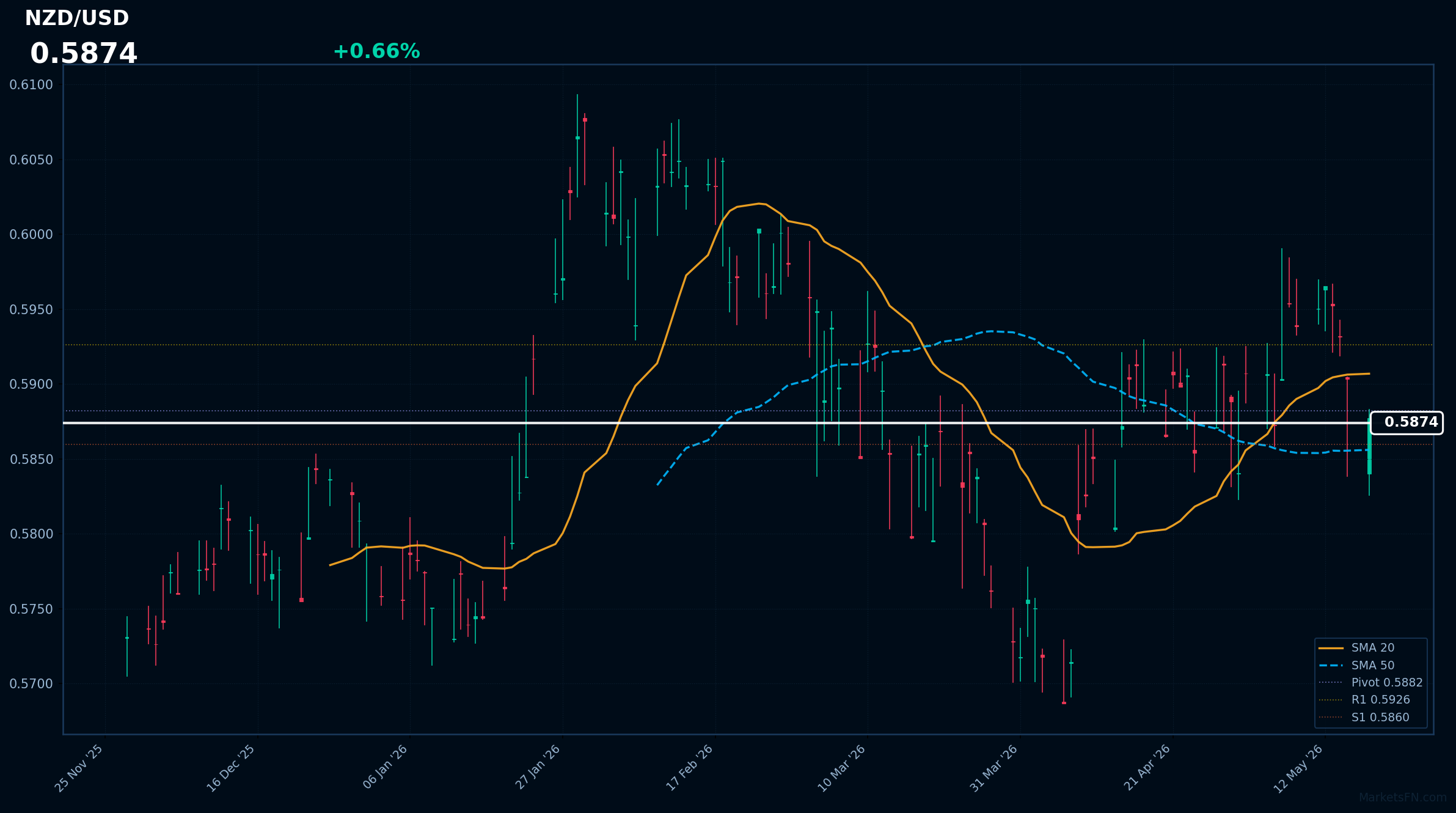Select the S1 0.5860 legend entry
This screenshot has width=1456, height=813.
coord(1364,717)
